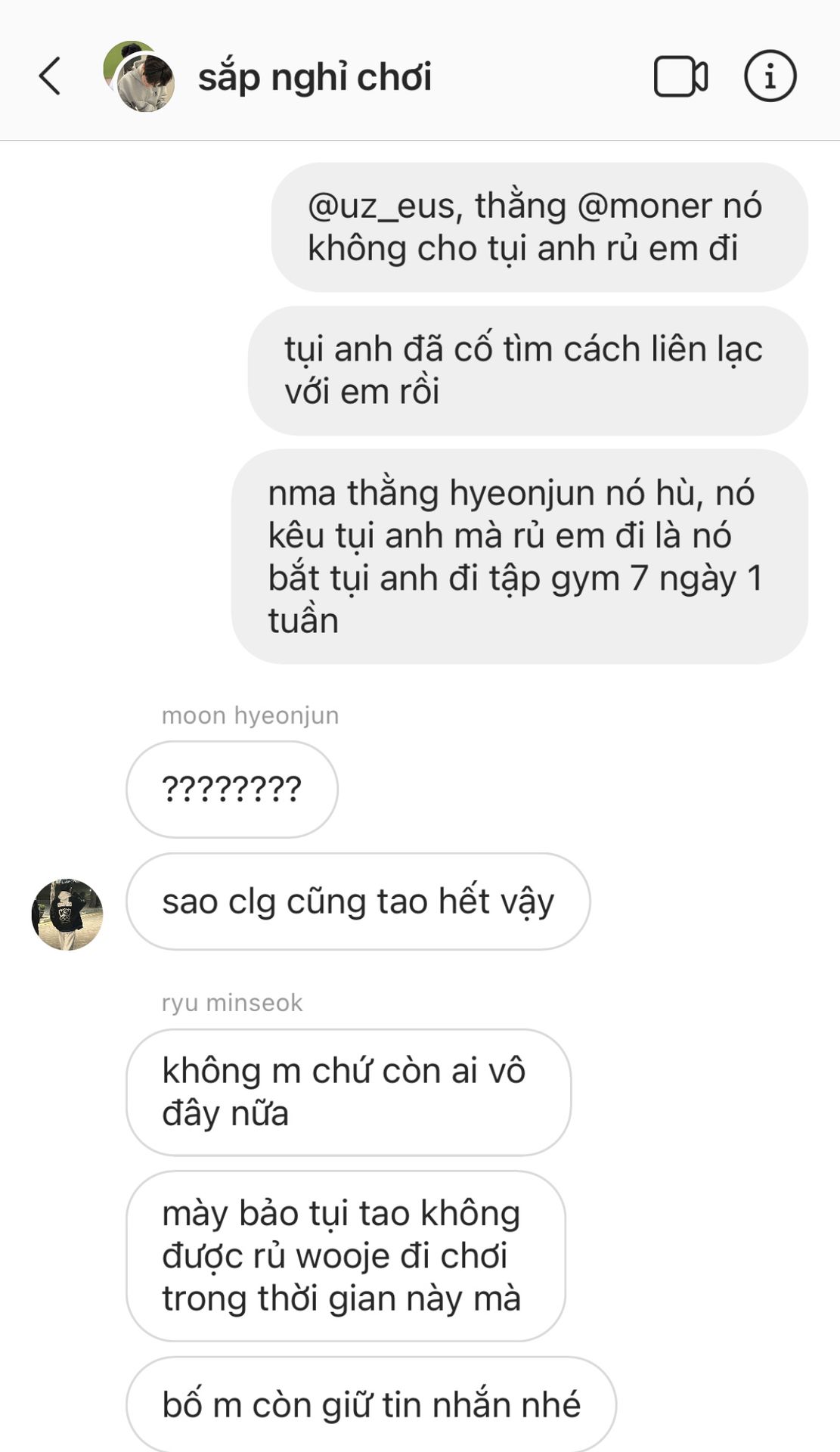Tap the back arrow in the header

[x=50, y=76]
